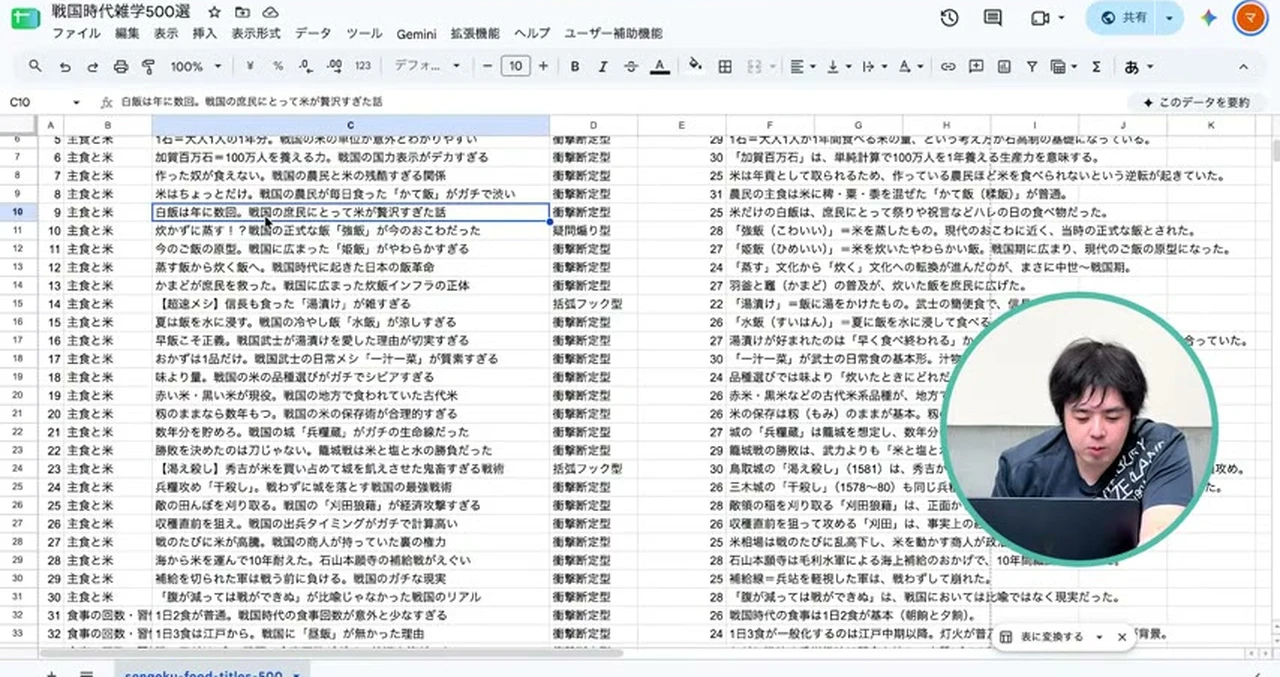
Task: Select cell 【渇え殺し】秀吉が米を買い占めて城を飢えさせた鬼畜すぎる戦術
Action: tap(350, 468)
